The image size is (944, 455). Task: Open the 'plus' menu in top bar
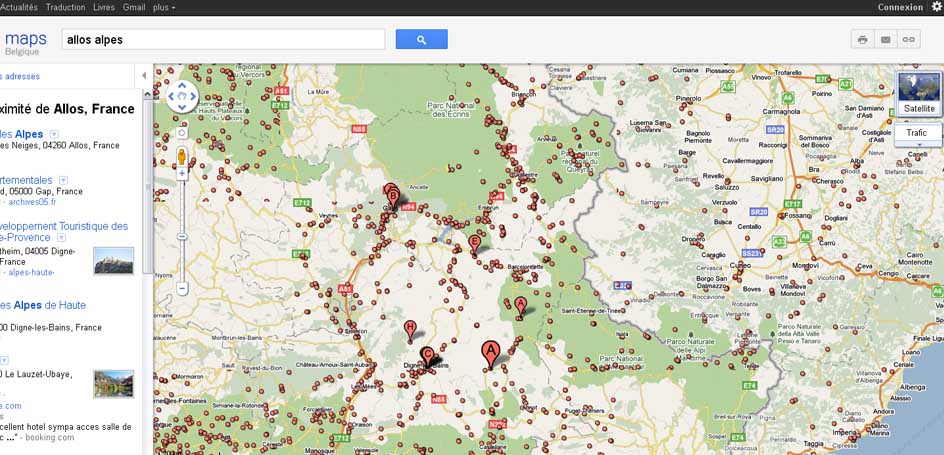(164, 7)
